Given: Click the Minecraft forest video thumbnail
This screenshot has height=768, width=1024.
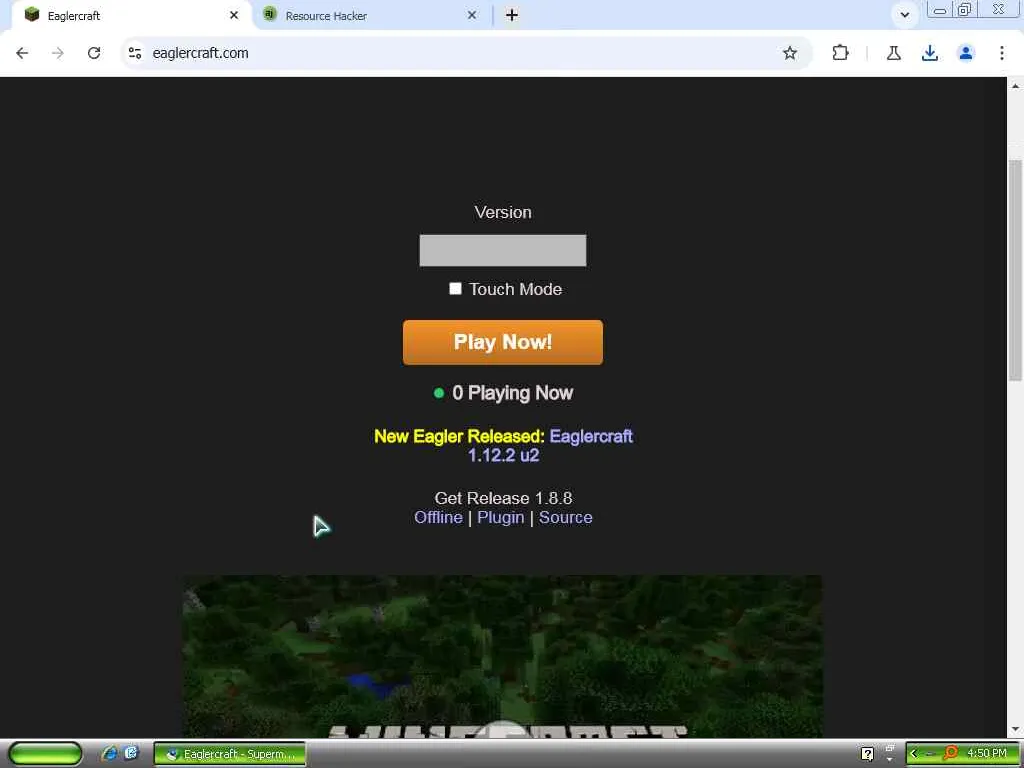Looking at the screenshot, I should pyautogui.click(x=503, y=656).
